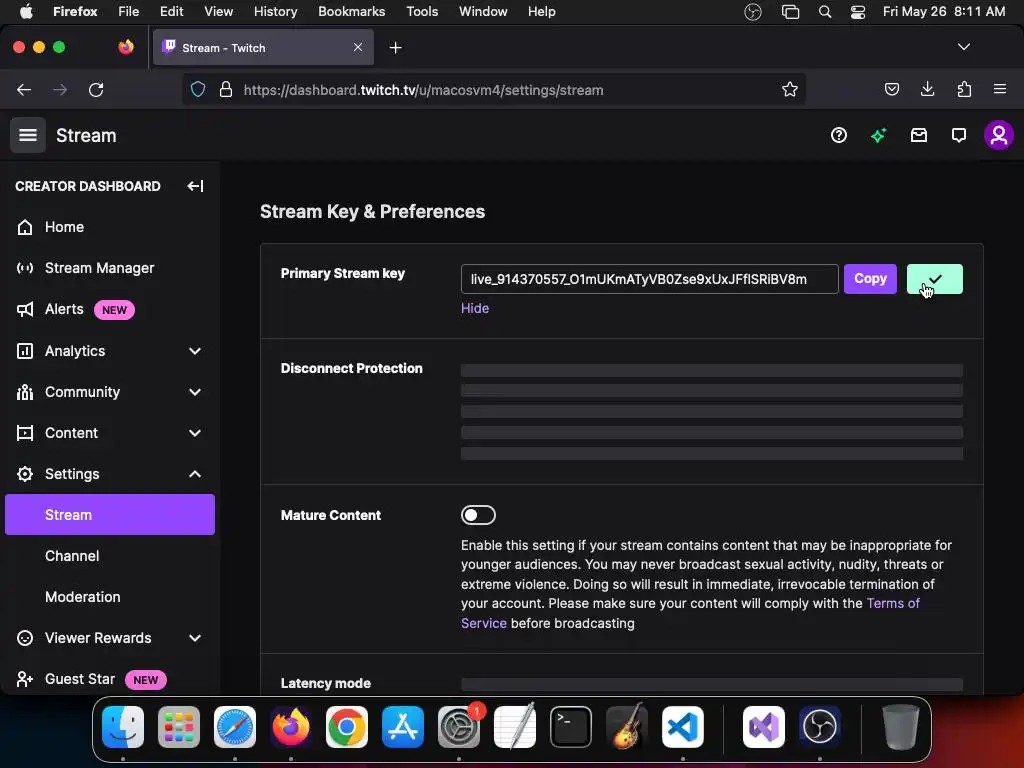The width and height of the screenshot is (1024, 768).
Task: Open Spotlight search in the menu bar
Action: (x=825, y=12)
